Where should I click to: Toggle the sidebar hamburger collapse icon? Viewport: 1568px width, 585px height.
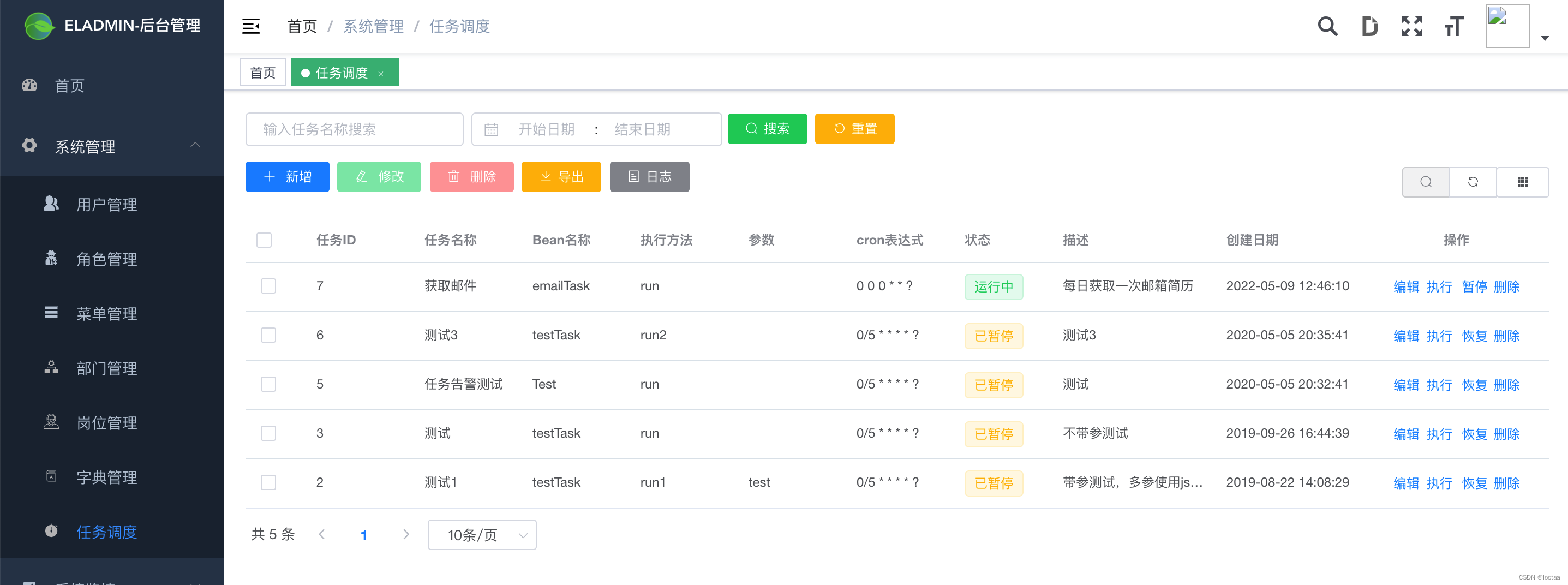251,26
